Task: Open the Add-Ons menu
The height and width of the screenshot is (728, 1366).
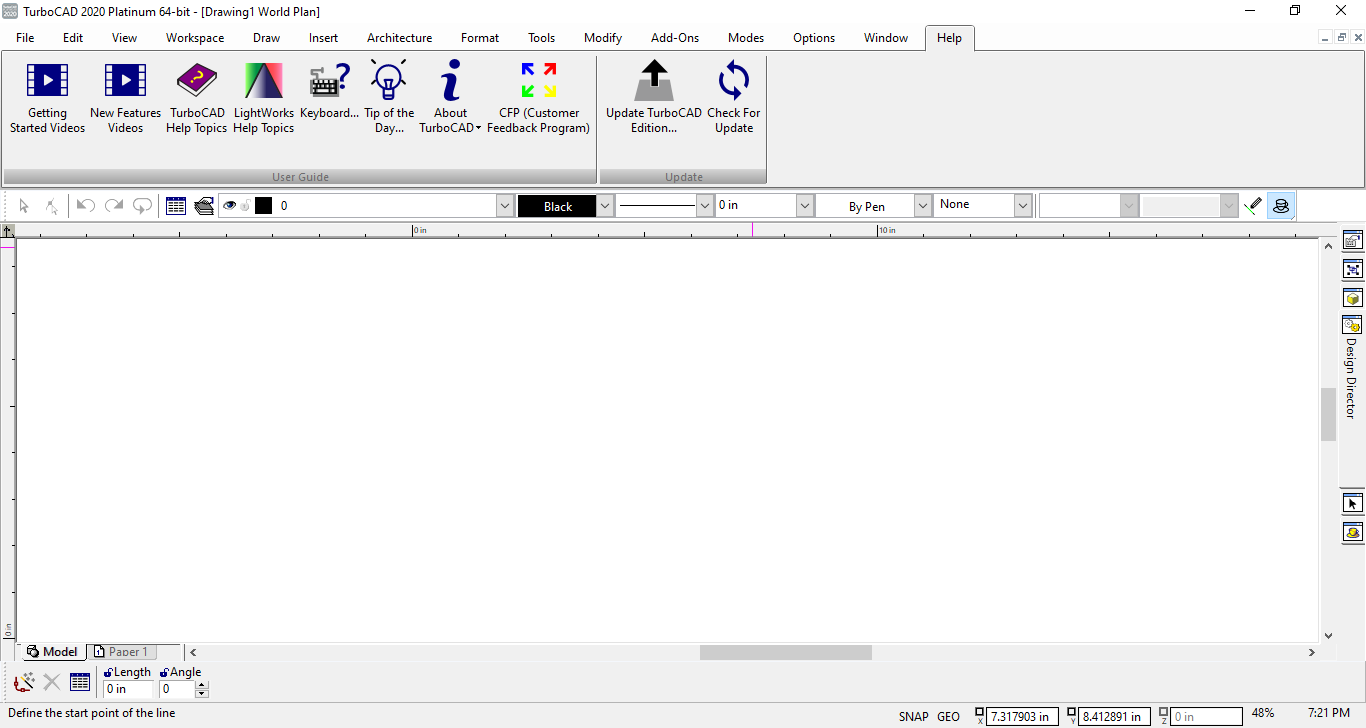Action: [675, 38]
